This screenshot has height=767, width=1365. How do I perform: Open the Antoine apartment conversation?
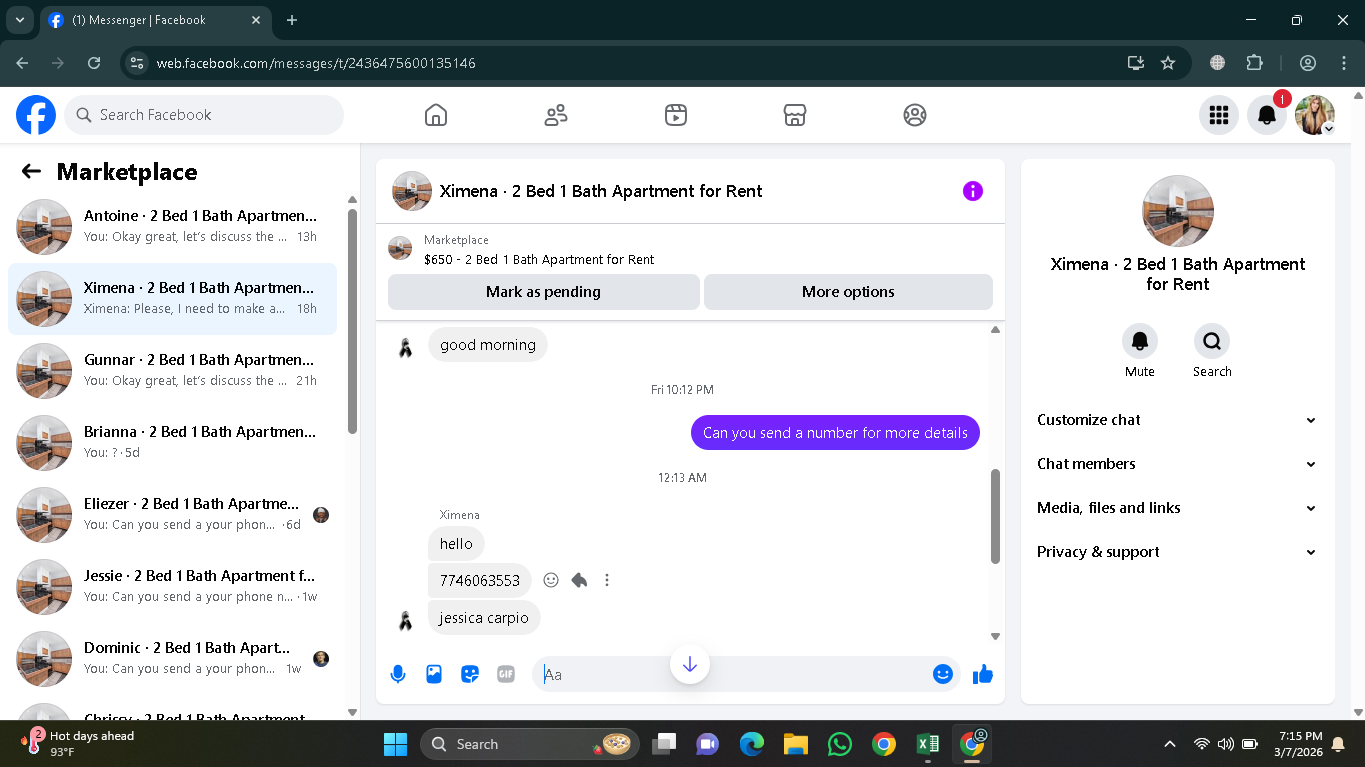tap(172, 227)
